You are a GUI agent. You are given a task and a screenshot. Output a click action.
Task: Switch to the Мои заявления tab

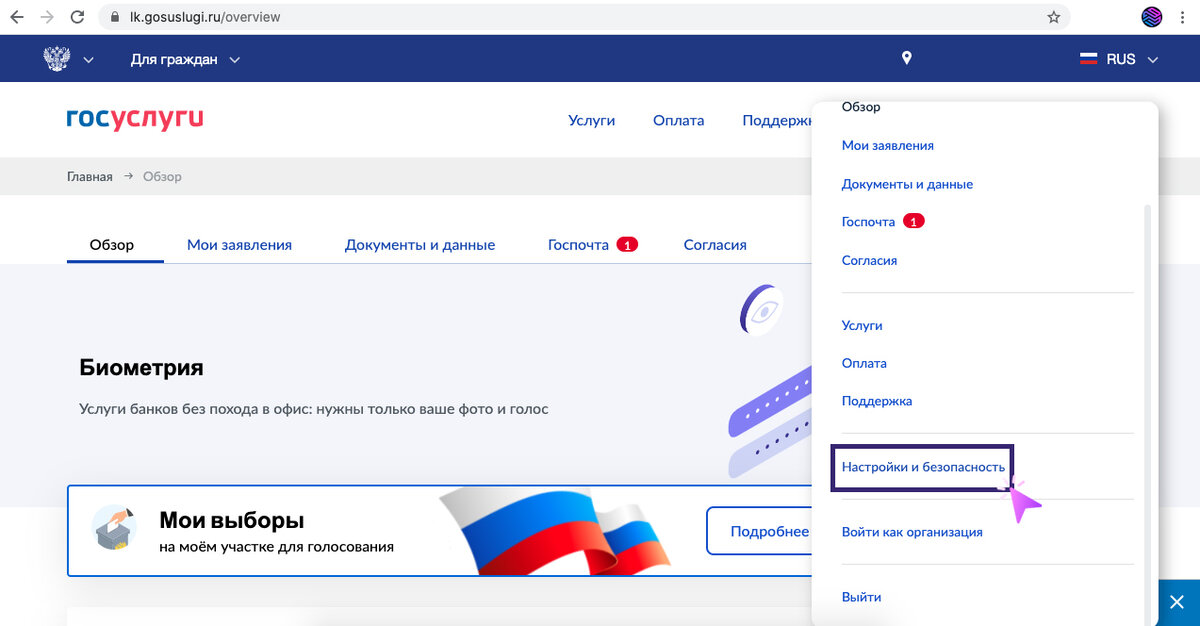coord(239,244)
